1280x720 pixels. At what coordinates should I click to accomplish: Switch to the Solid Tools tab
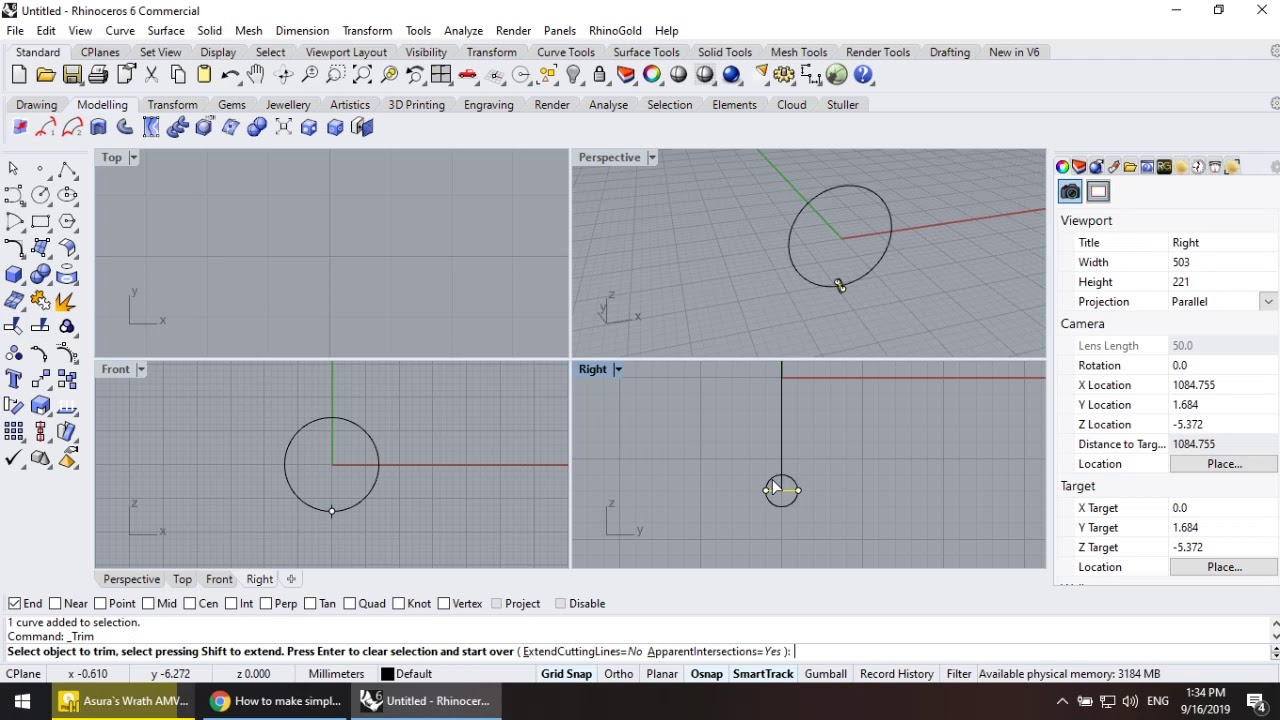coord(725,52)
